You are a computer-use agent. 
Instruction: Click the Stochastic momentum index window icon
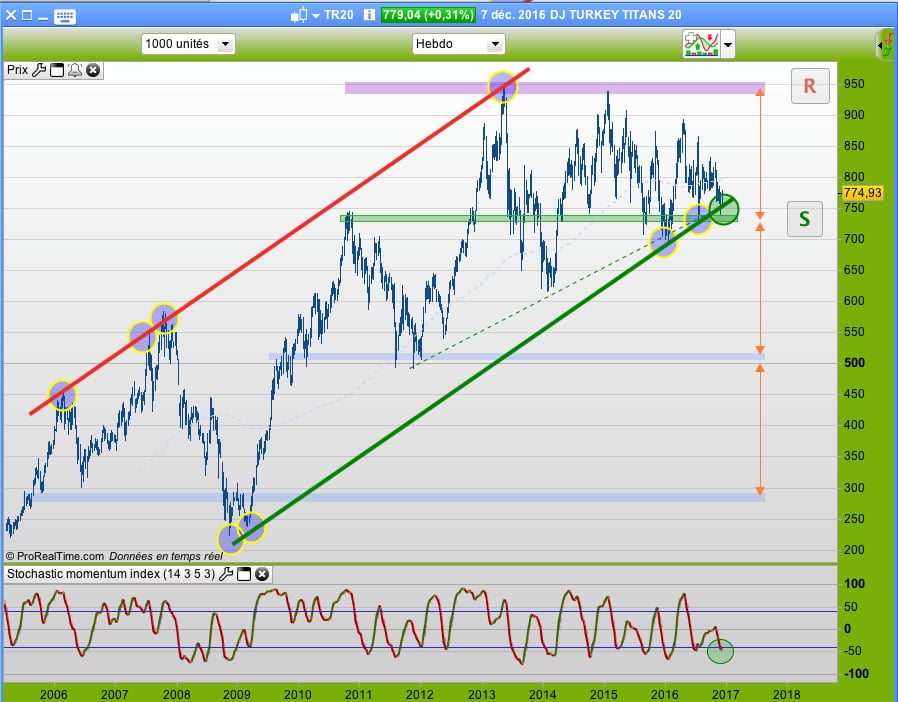click(244, 574)
